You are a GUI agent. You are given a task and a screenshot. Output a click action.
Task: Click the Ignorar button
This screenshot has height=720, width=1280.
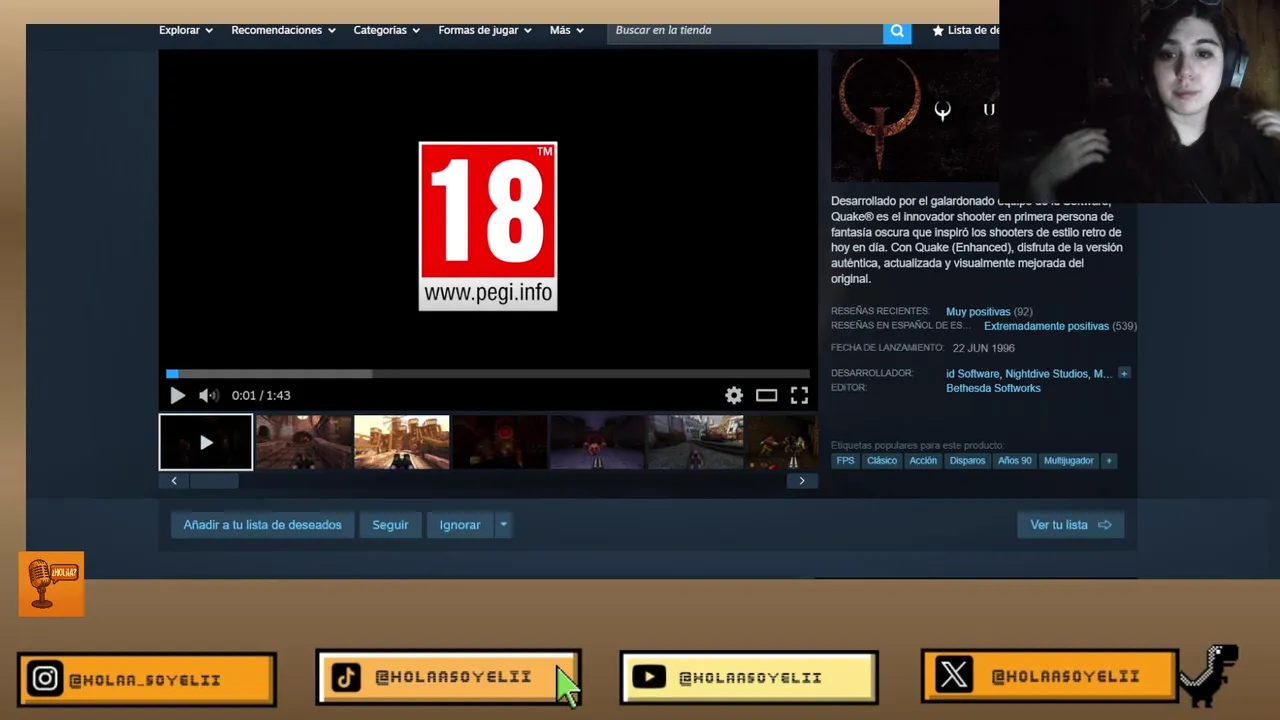click(x=460, y=524)
